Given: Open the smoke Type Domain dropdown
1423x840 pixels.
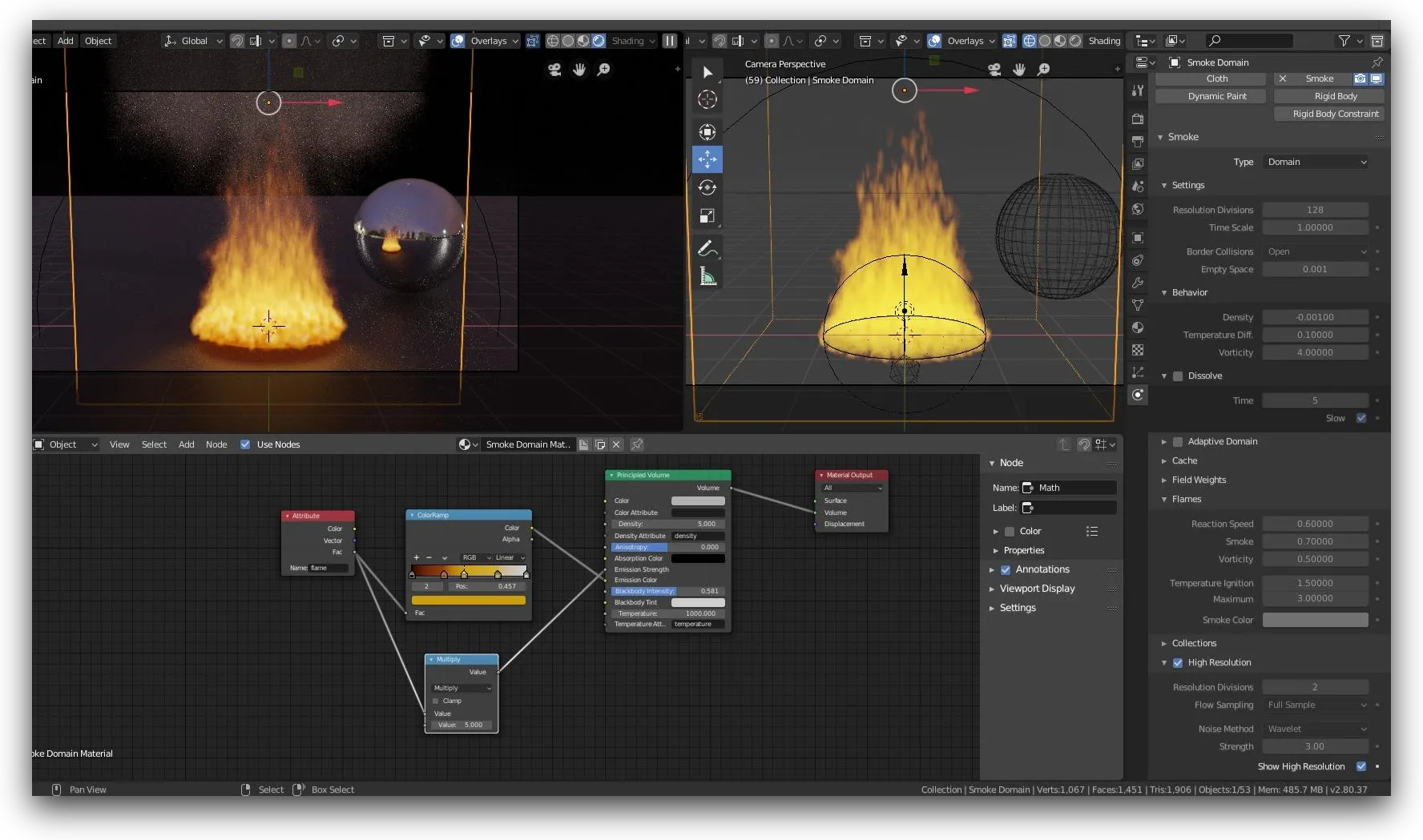Looking at the screenshot, I should click(1316, 162).
